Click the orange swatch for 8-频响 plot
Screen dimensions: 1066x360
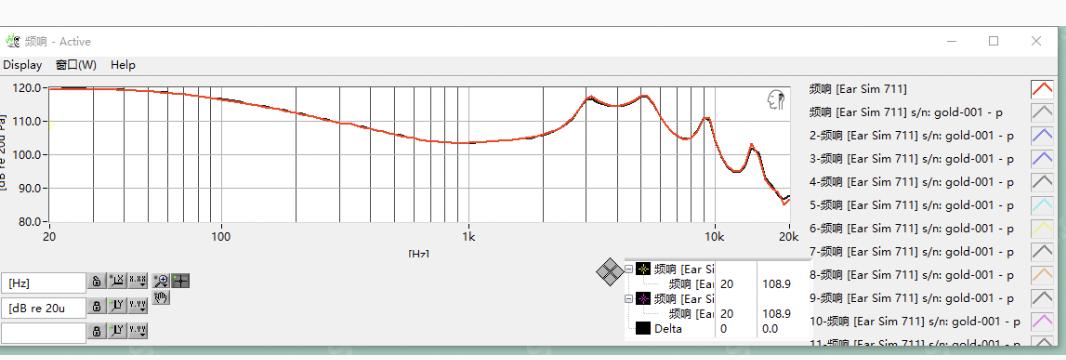click(1042, 274)
